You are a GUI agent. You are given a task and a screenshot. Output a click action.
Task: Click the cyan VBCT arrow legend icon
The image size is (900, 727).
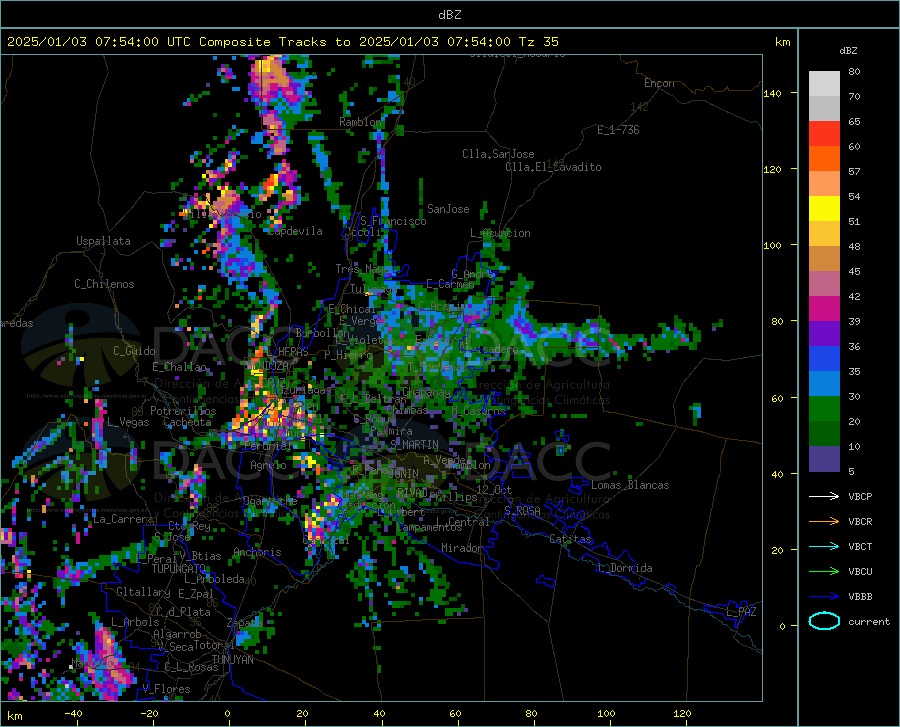pos(824,546)
